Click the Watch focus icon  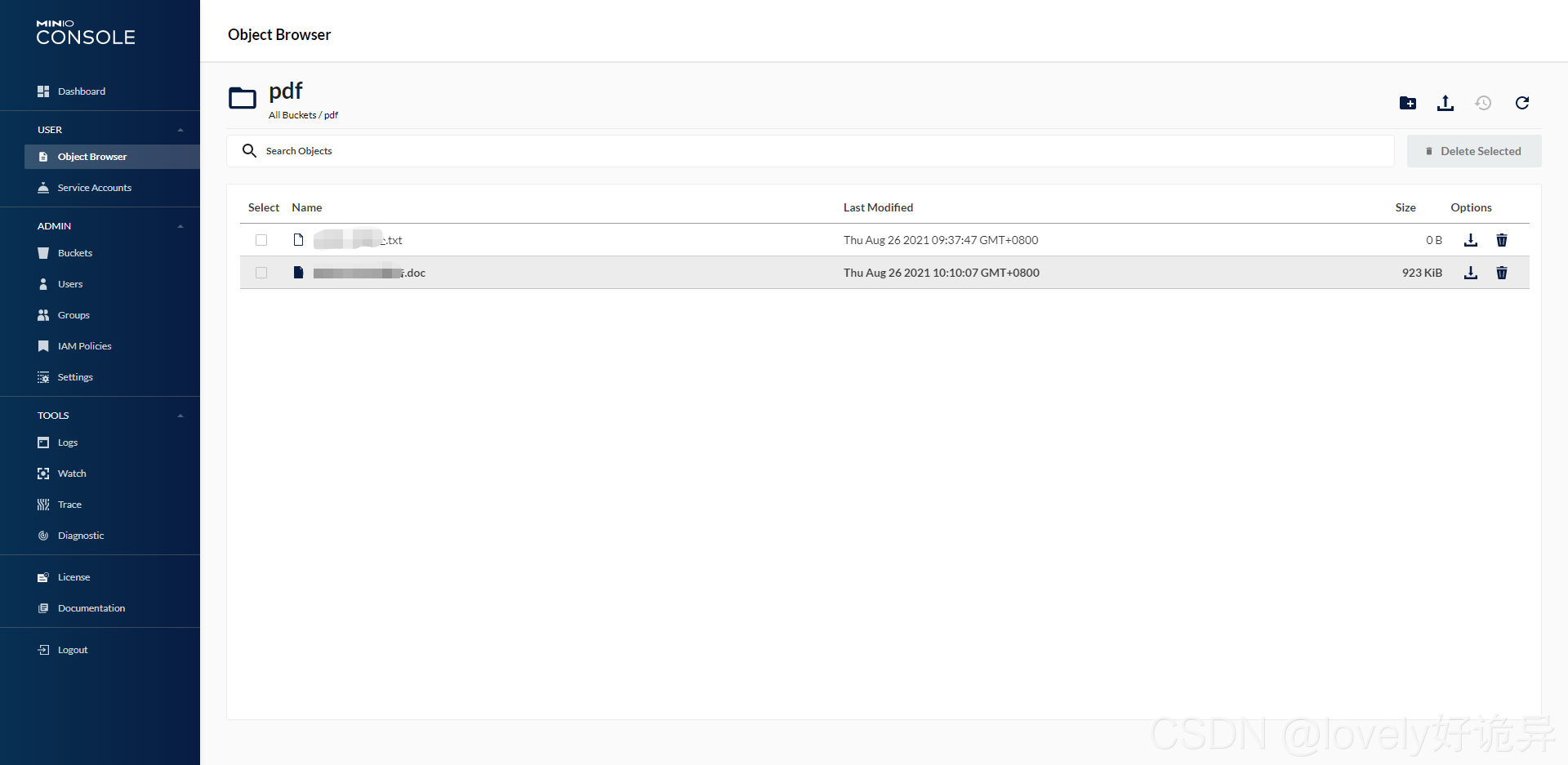tap(43, 474)
